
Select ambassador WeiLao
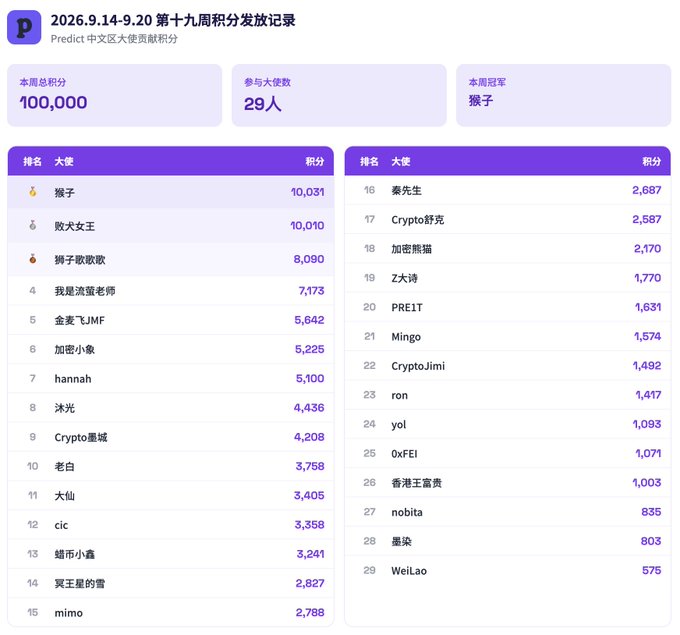pyautogui.click(x=409, y=571)
